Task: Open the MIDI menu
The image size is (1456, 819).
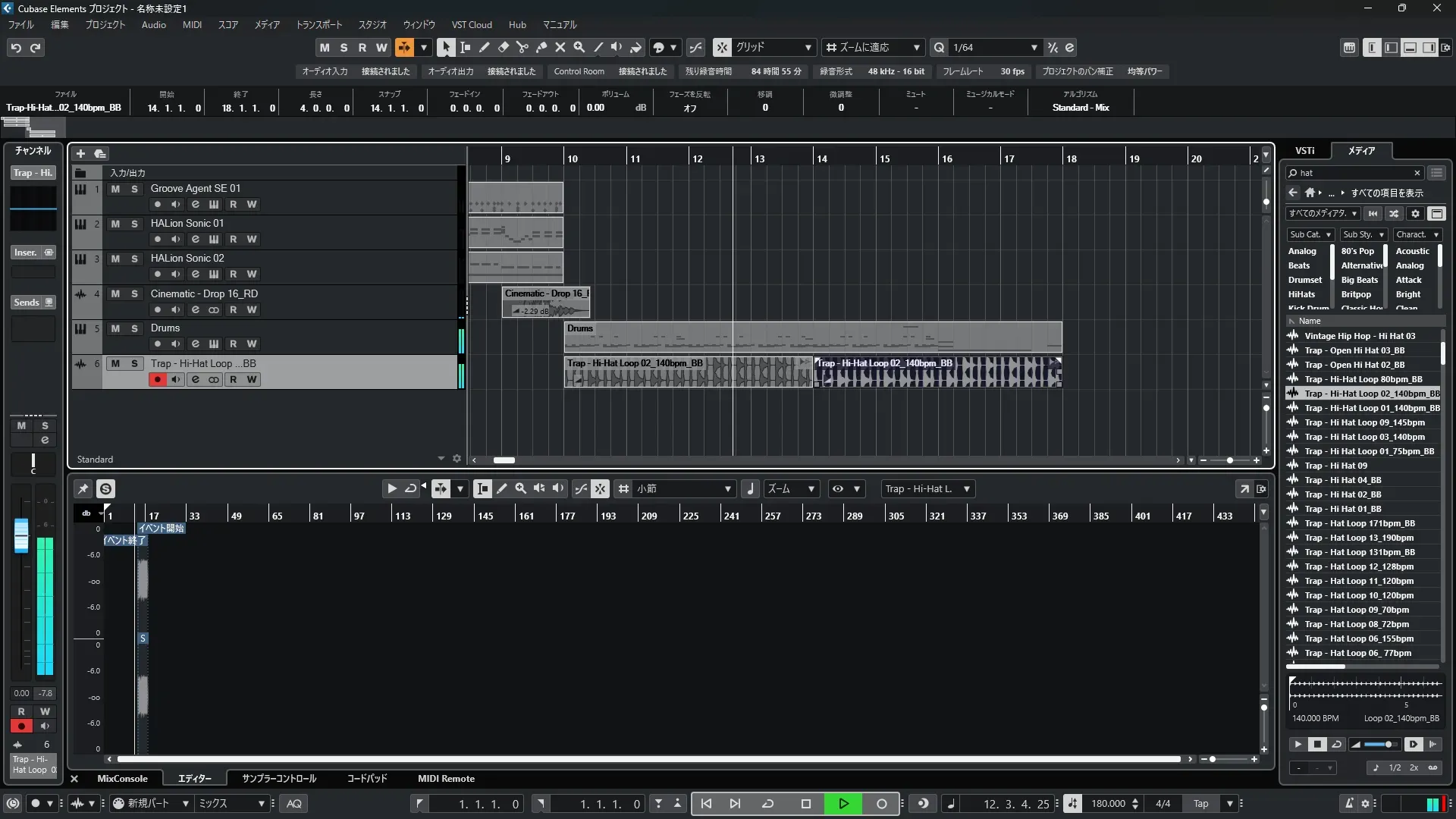Action: (x=192, y=24)
